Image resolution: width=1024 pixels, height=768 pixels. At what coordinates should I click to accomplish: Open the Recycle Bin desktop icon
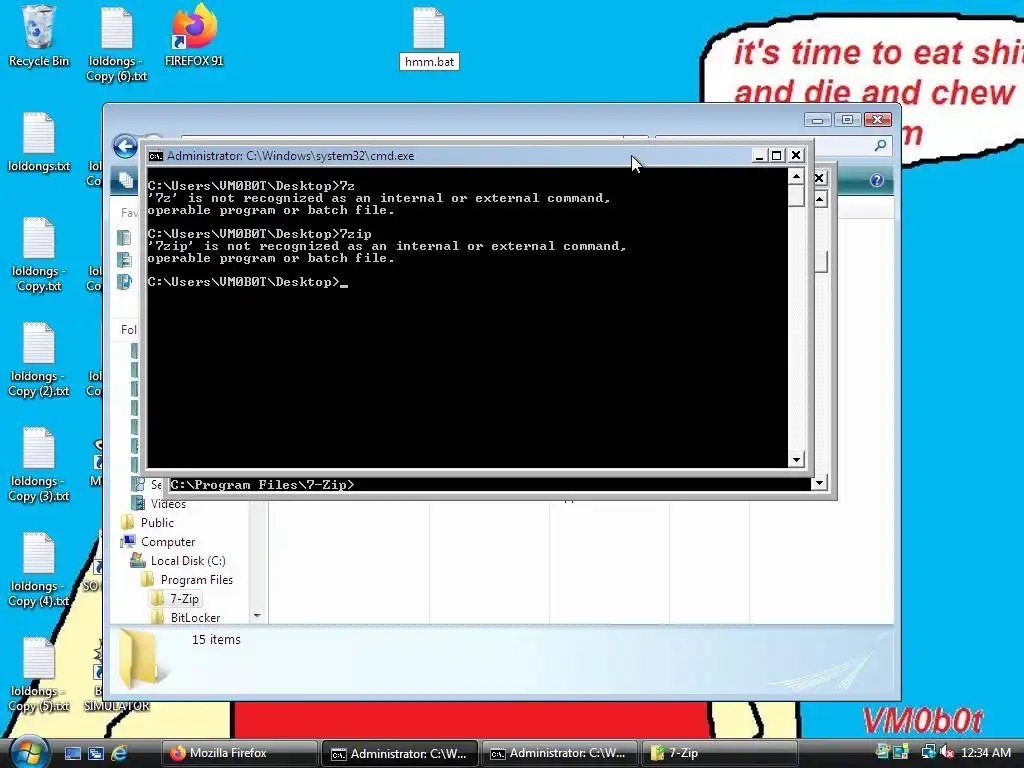(38, 37)
